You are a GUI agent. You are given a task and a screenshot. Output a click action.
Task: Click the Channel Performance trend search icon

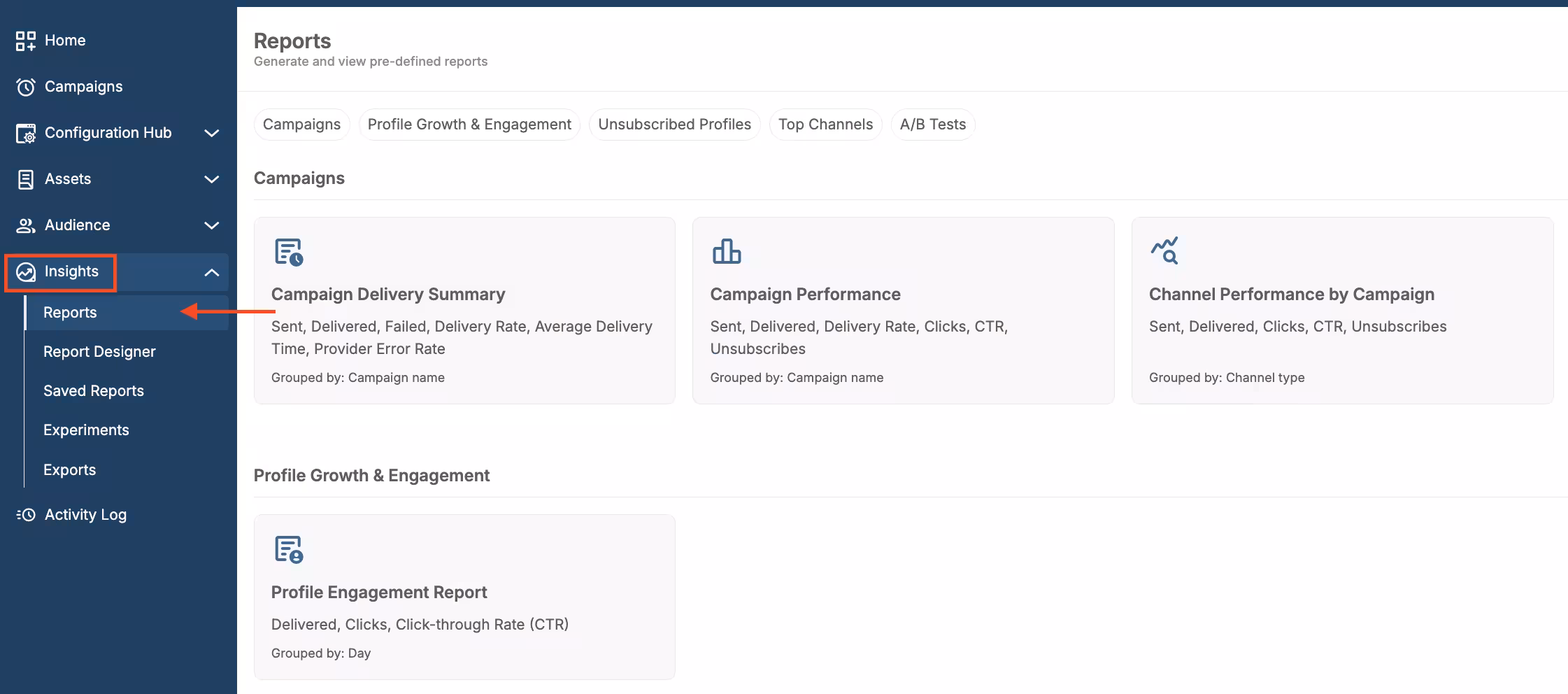(1164, 250)
